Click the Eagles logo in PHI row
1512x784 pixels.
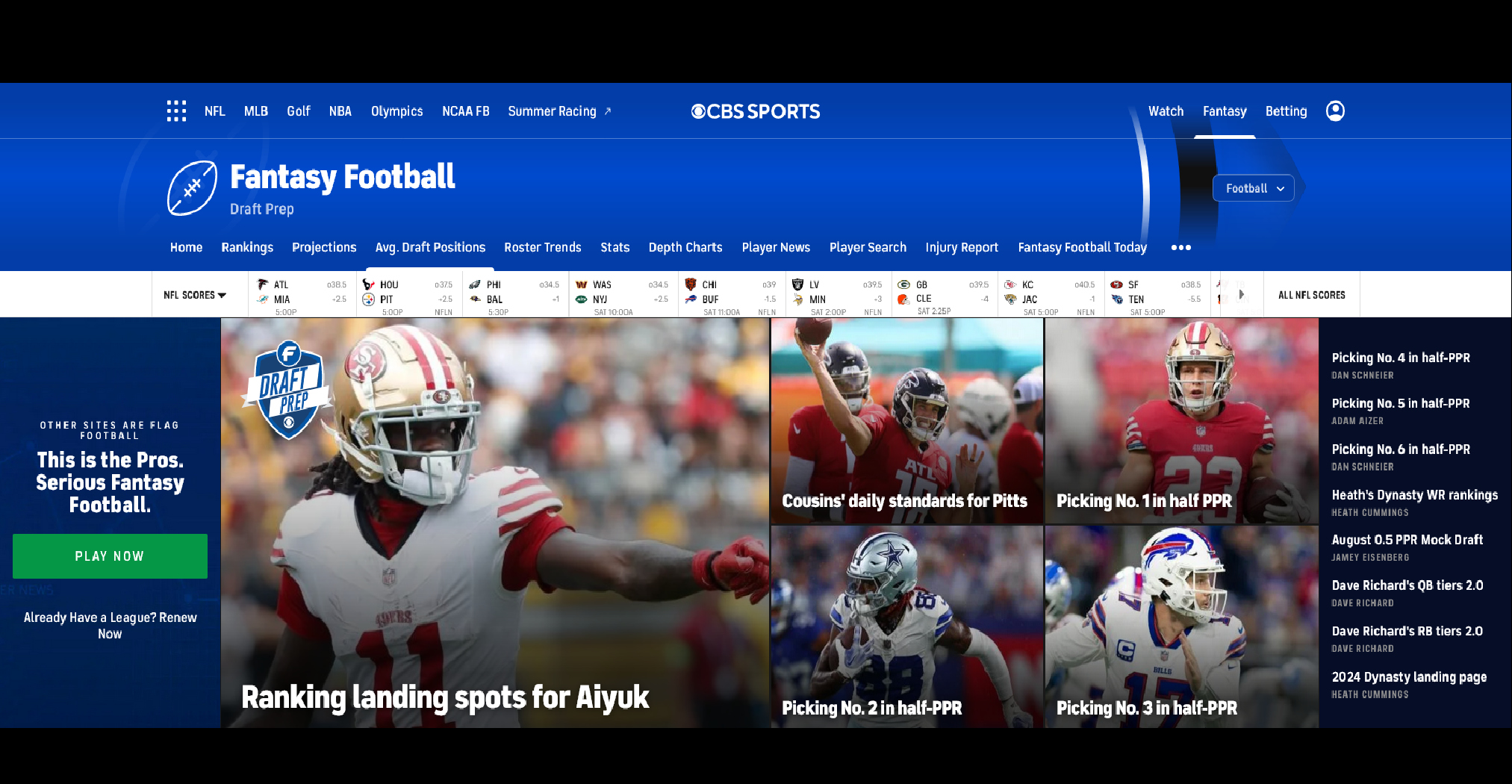(x=475, y=284)
